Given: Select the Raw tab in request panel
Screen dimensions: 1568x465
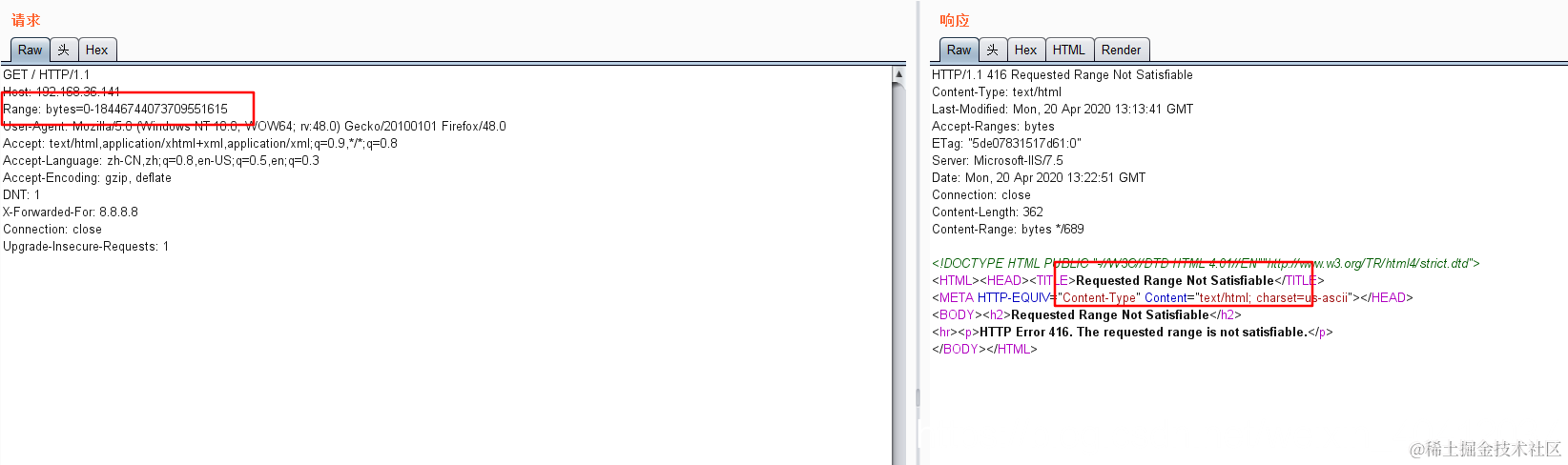Looking at the screenshot, I should pos(30,50).
